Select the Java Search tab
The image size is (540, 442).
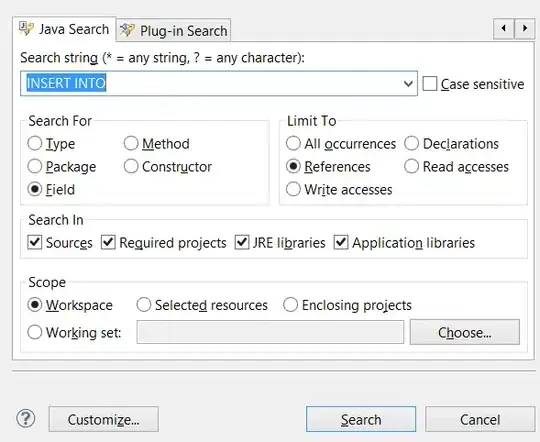coord(64,29)
